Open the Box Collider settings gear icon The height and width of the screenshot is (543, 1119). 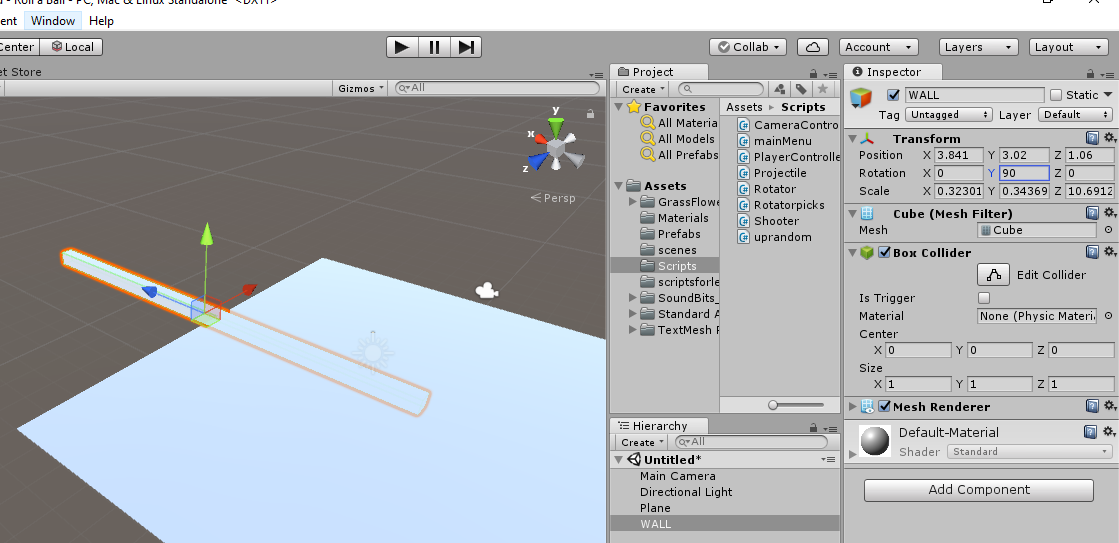tap(1109, 252)
